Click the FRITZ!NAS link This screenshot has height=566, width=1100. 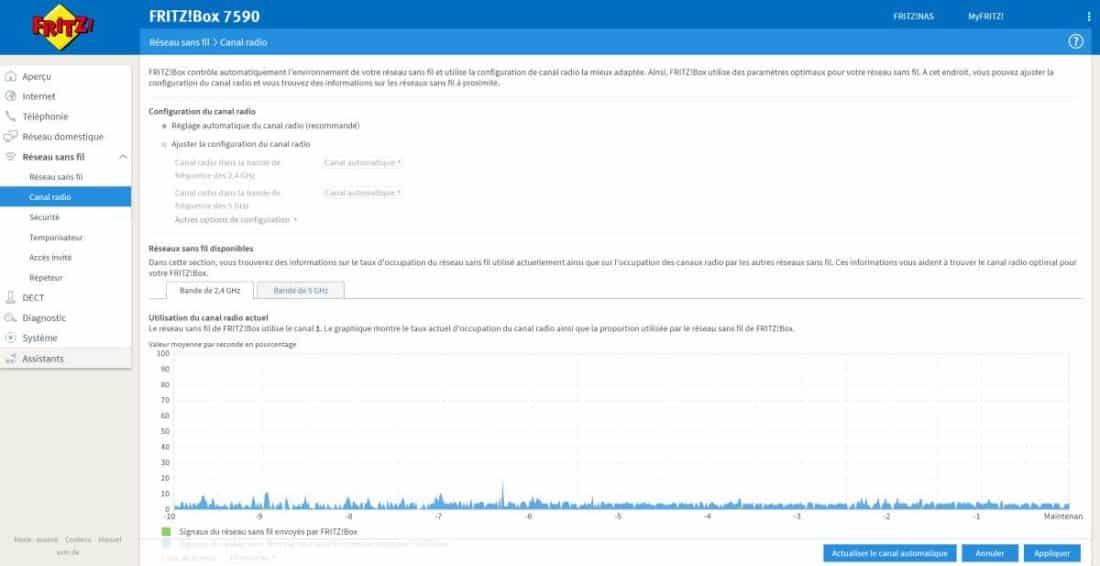(913, 17)
